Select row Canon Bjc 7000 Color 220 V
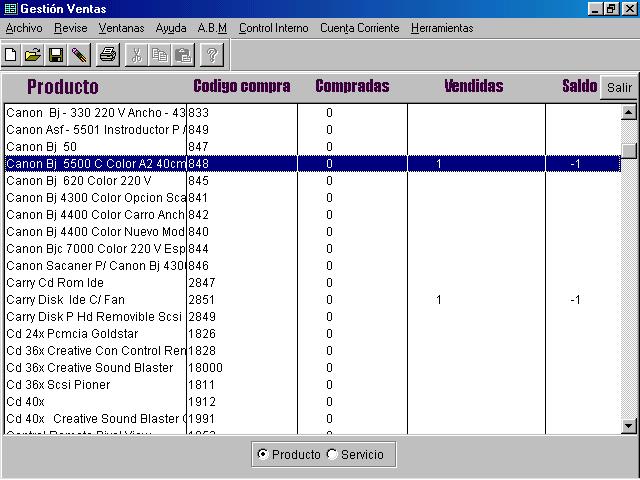 [312, 249]
